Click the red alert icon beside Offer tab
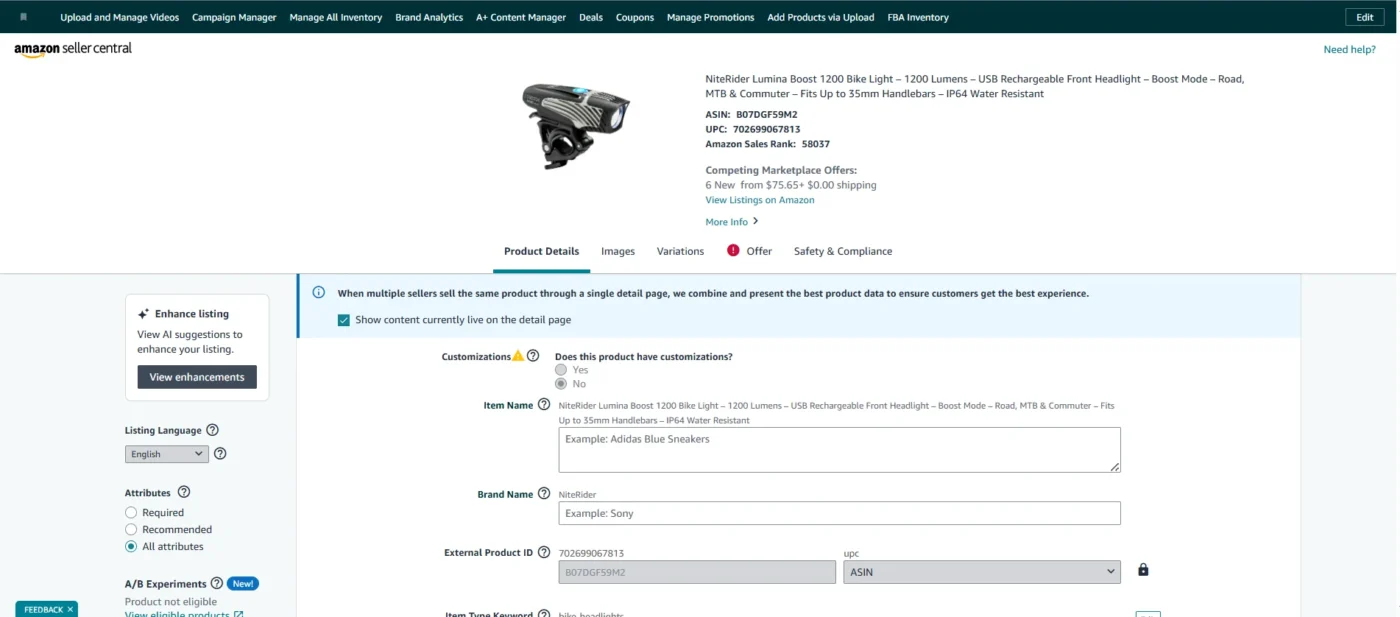1400x617 pixels. click(x=733, y=251)
